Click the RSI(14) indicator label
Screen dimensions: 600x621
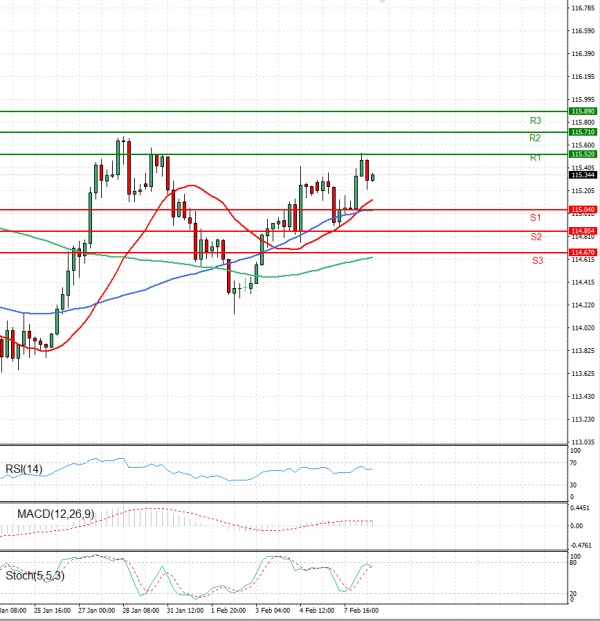point(24,469)
